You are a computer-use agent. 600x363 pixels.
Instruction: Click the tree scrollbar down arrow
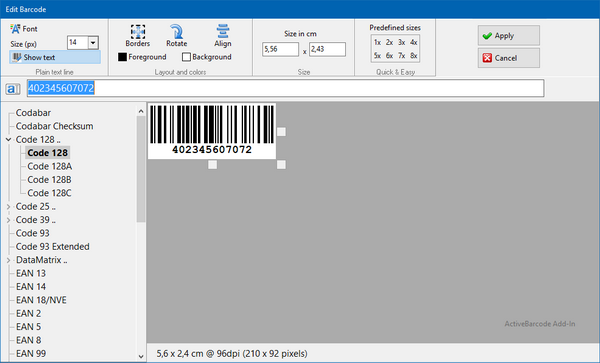[141, 356]
